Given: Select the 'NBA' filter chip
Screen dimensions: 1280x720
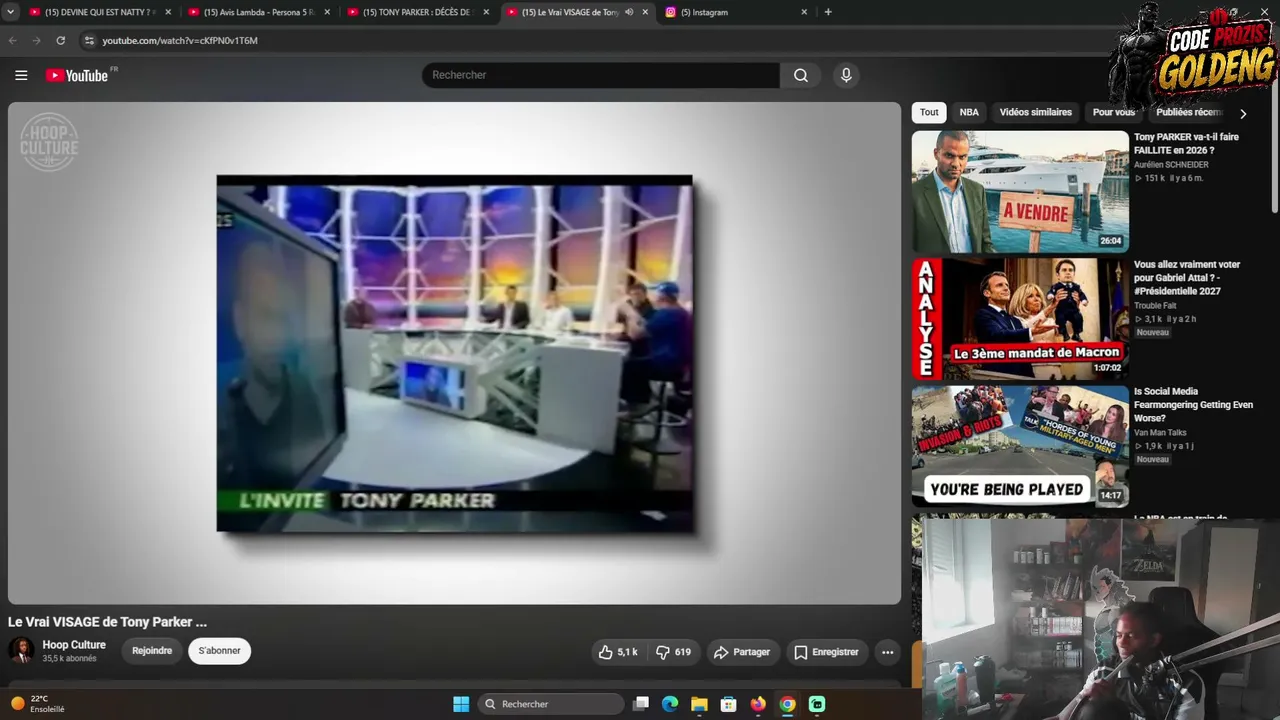Looking at the screenshot, I should 969,113.
